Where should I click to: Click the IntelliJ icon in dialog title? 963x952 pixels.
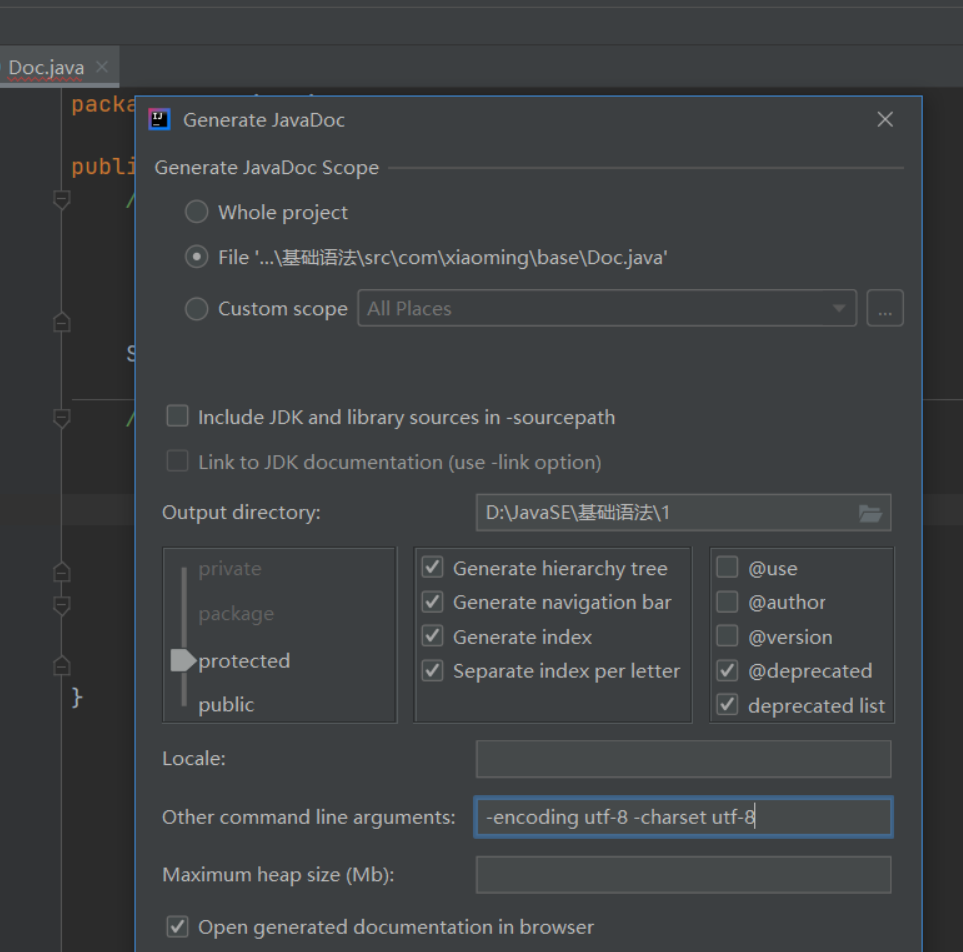(x=159, y=119)
